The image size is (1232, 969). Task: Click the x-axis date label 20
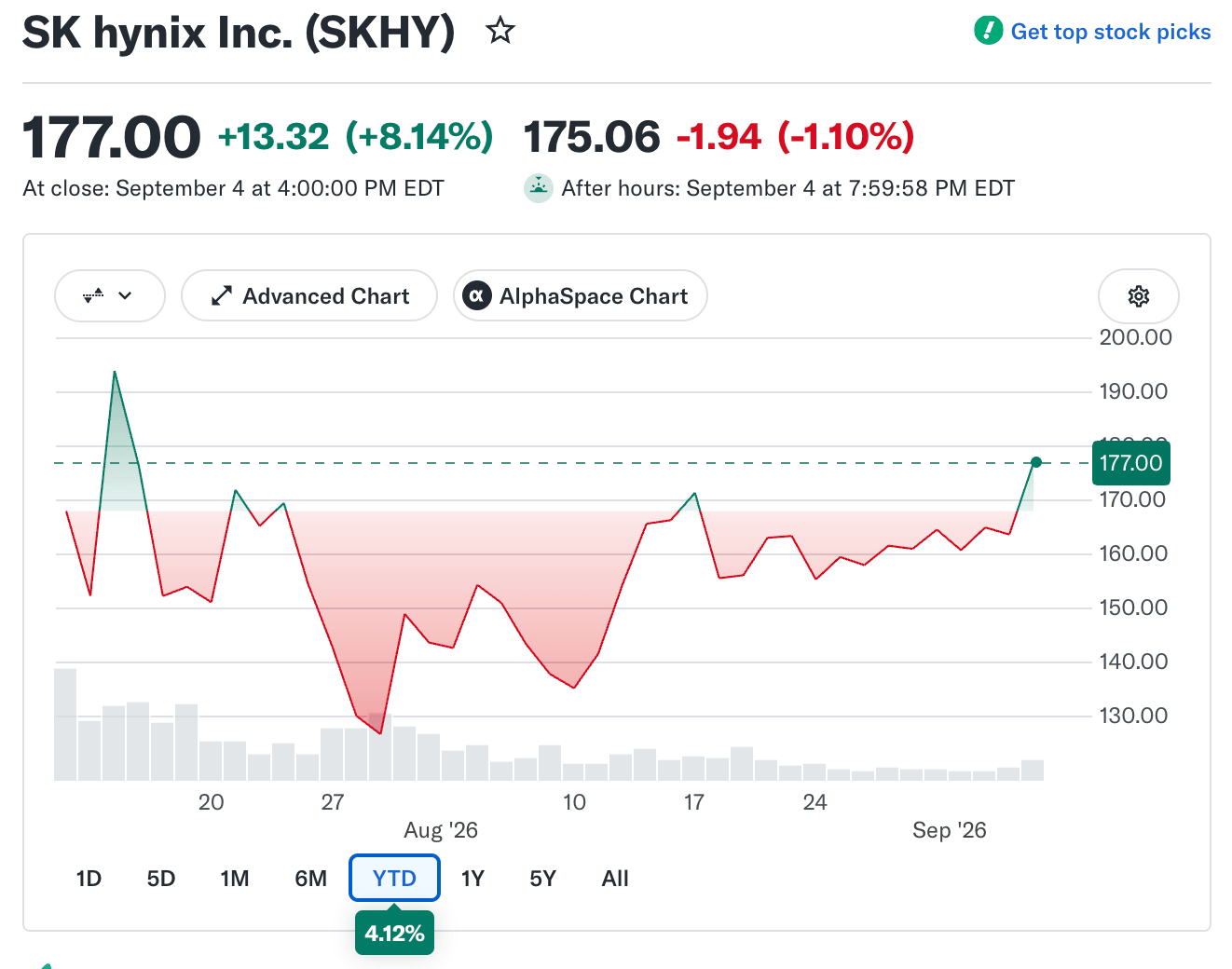(x=212, y=802)
